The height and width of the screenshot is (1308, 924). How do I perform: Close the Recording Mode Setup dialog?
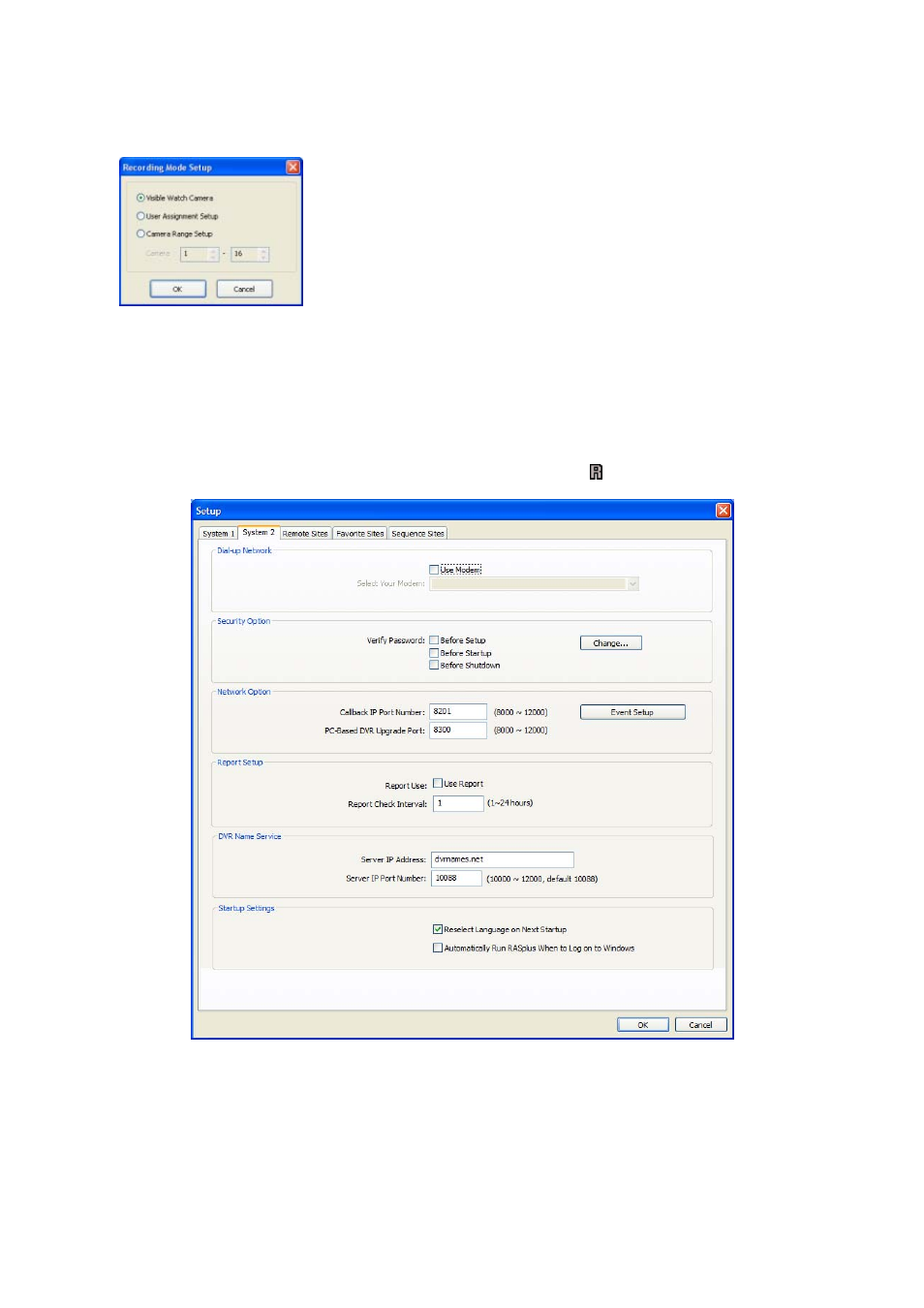point(293,167)
